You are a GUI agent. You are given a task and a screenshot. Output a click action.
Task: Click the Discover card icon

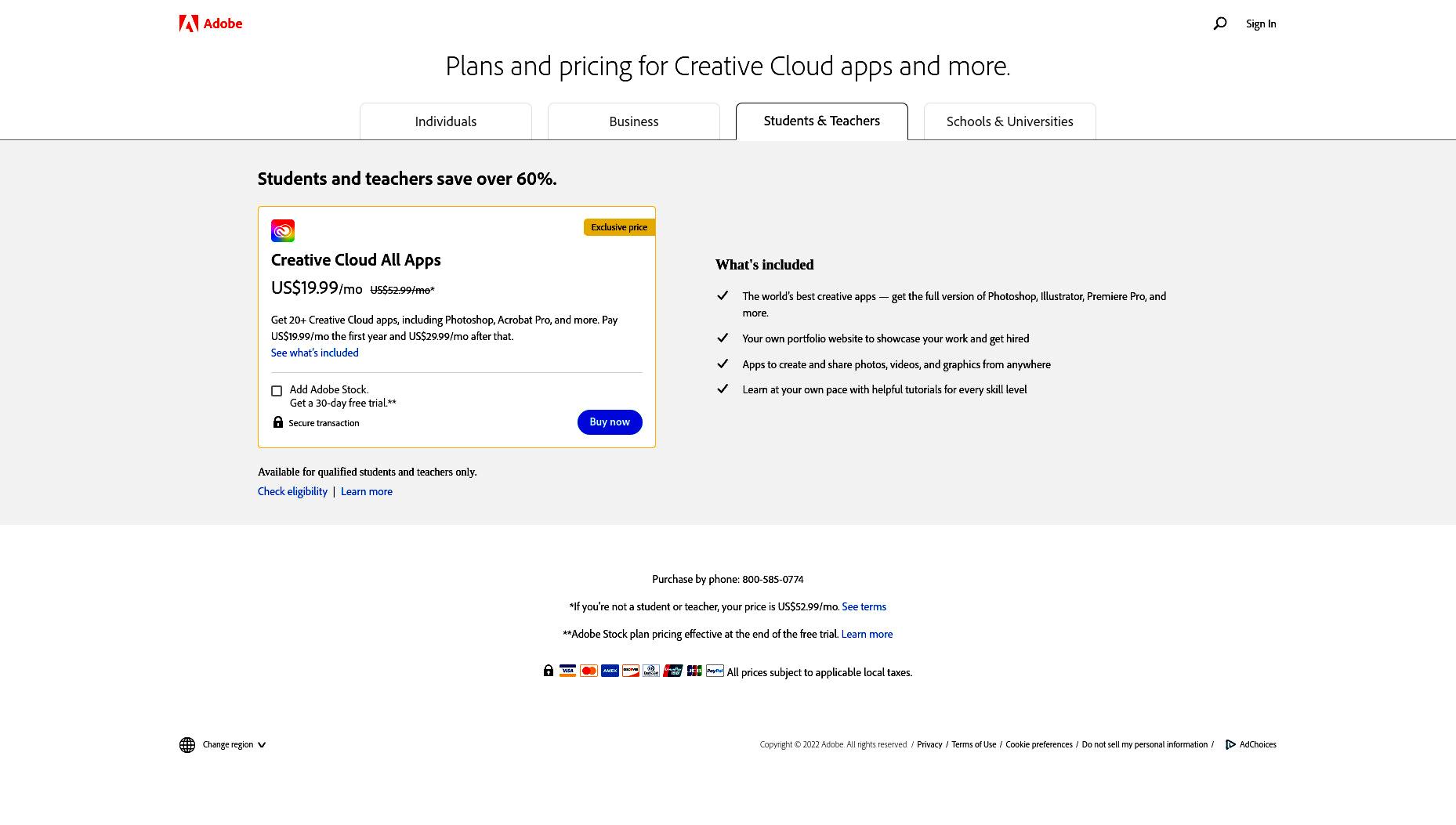[631, 671]
